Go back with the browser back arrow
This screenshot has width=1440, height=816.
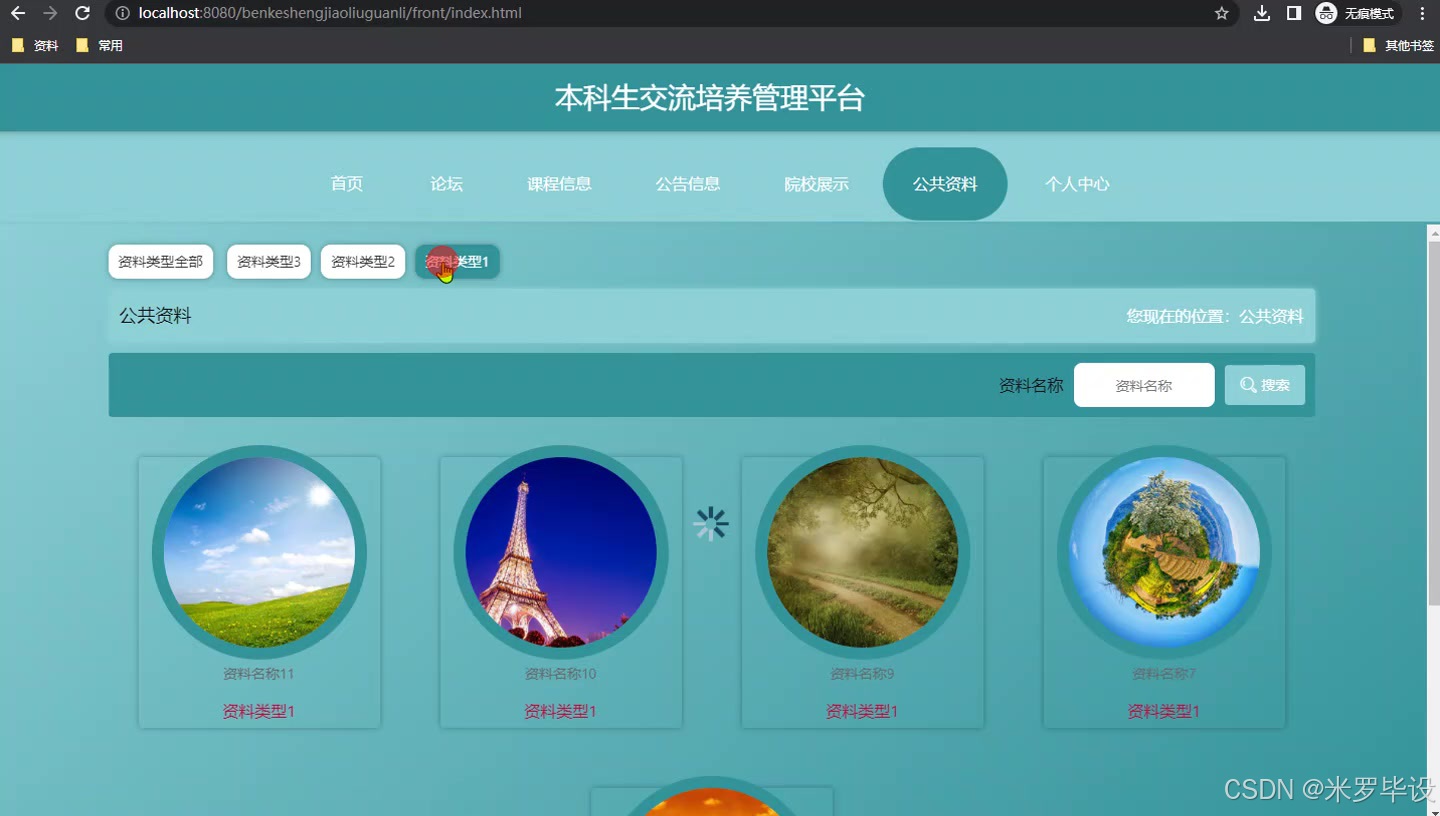[17, 13]
